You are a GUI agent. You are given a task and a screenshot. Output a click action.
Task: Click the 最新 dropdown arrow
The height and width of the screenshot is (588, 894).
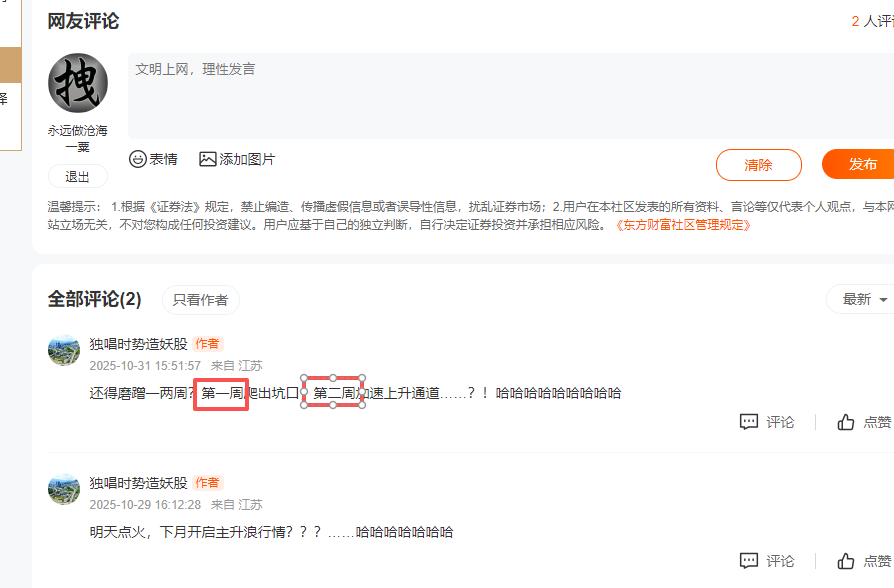(x=883, y=300)
